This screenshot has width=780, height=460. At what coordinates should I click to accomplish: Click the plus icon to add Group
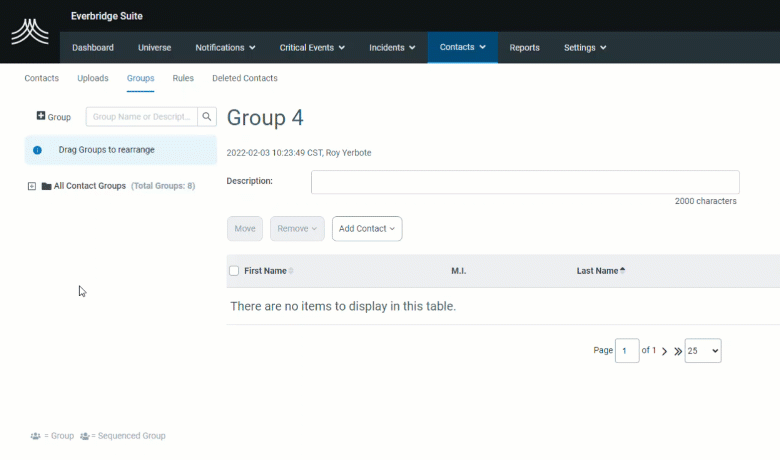(x=41, y=116)
